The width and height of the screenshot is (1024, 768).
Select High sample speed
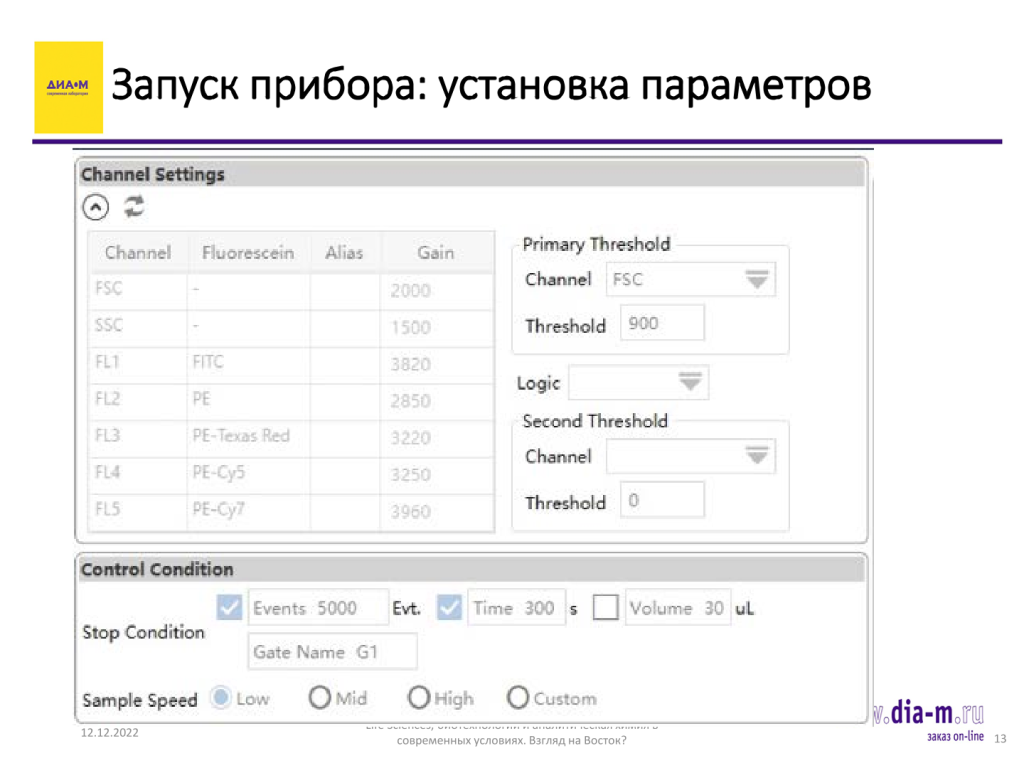419,698
